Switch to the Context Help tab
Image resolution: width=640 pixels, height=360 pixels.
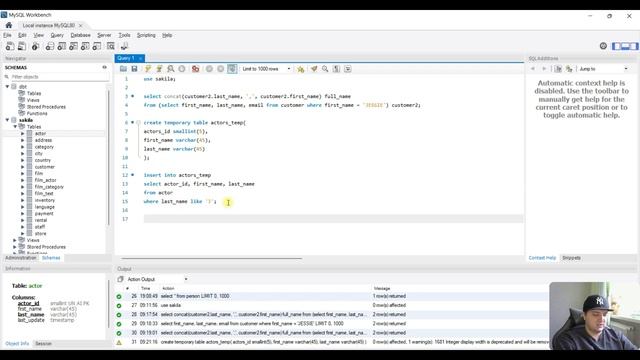542,258
